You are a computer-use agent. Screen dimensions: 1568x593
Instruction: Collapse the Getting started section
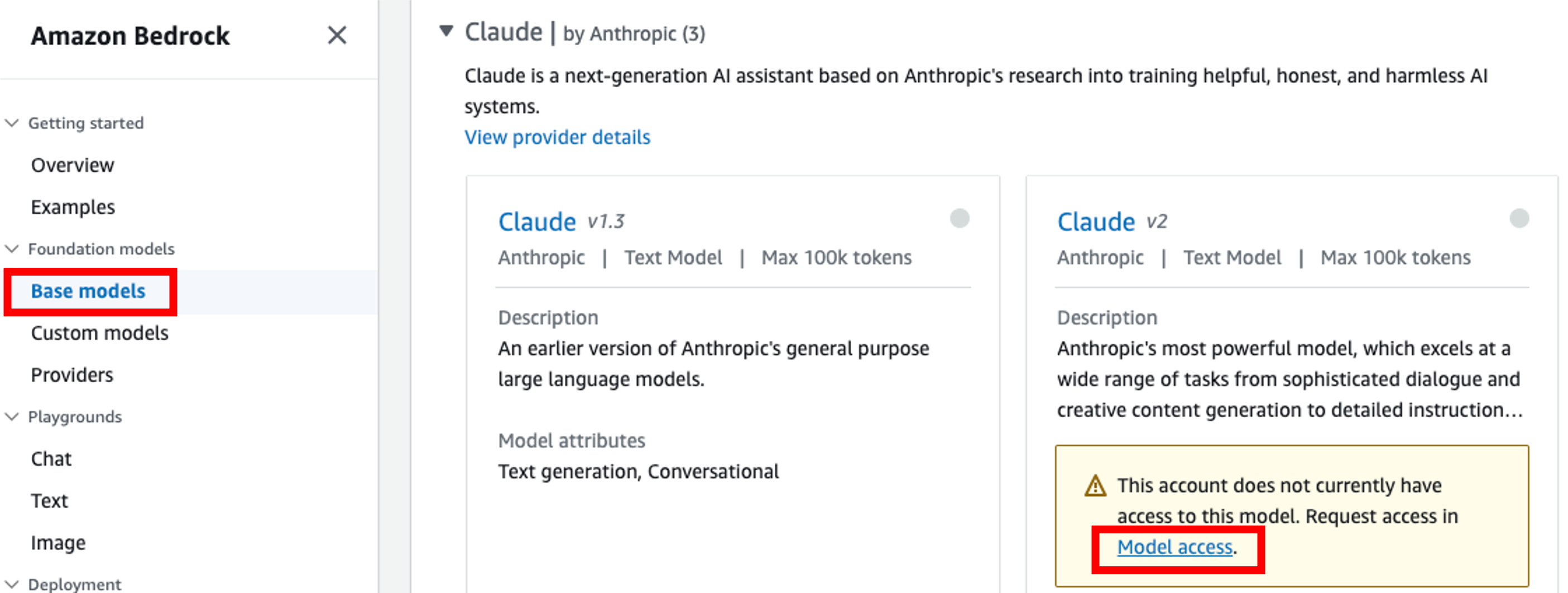(x=12, y=123)
